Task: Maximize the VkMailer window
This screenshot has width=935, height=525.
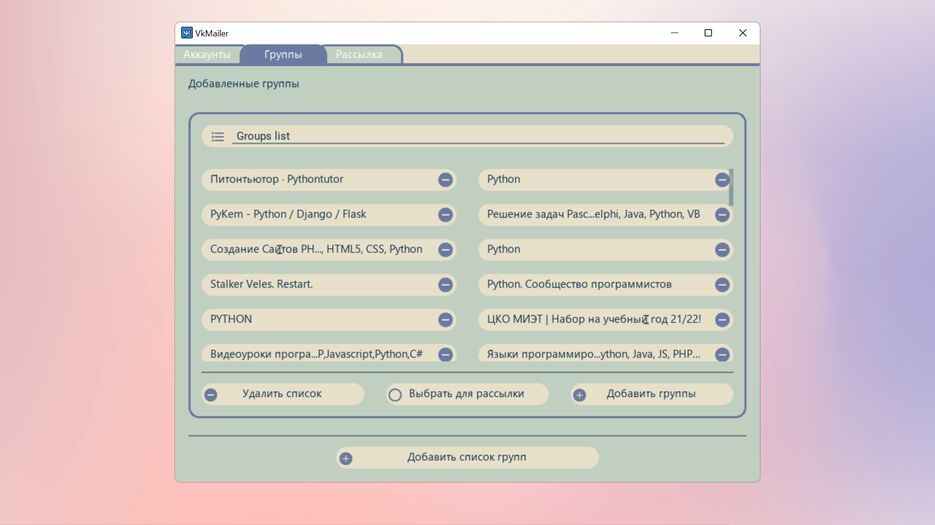Action: pos(708,33)
